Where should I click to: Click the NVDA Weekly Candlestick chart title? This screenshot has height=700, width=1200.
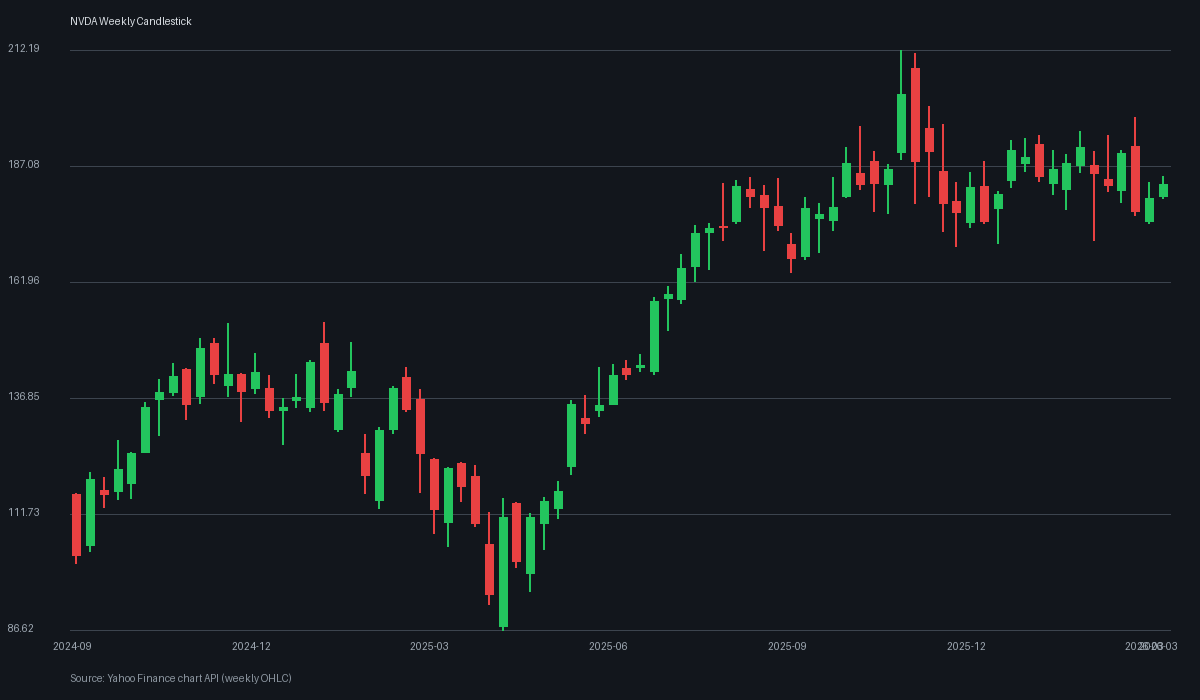(130, 21)
